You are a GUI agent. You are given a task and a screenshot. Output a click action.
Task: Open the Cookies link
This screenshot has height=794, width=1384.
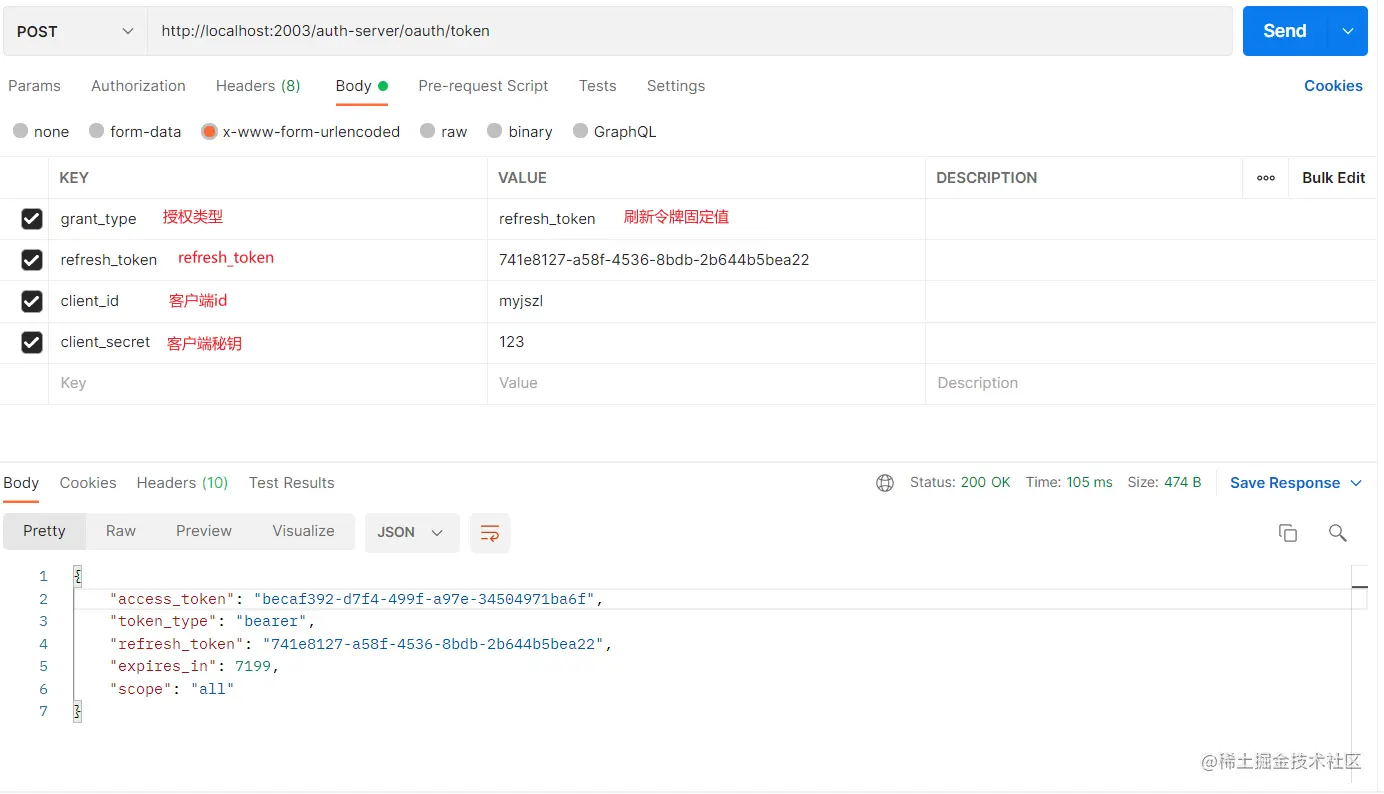pos(1333,86)
